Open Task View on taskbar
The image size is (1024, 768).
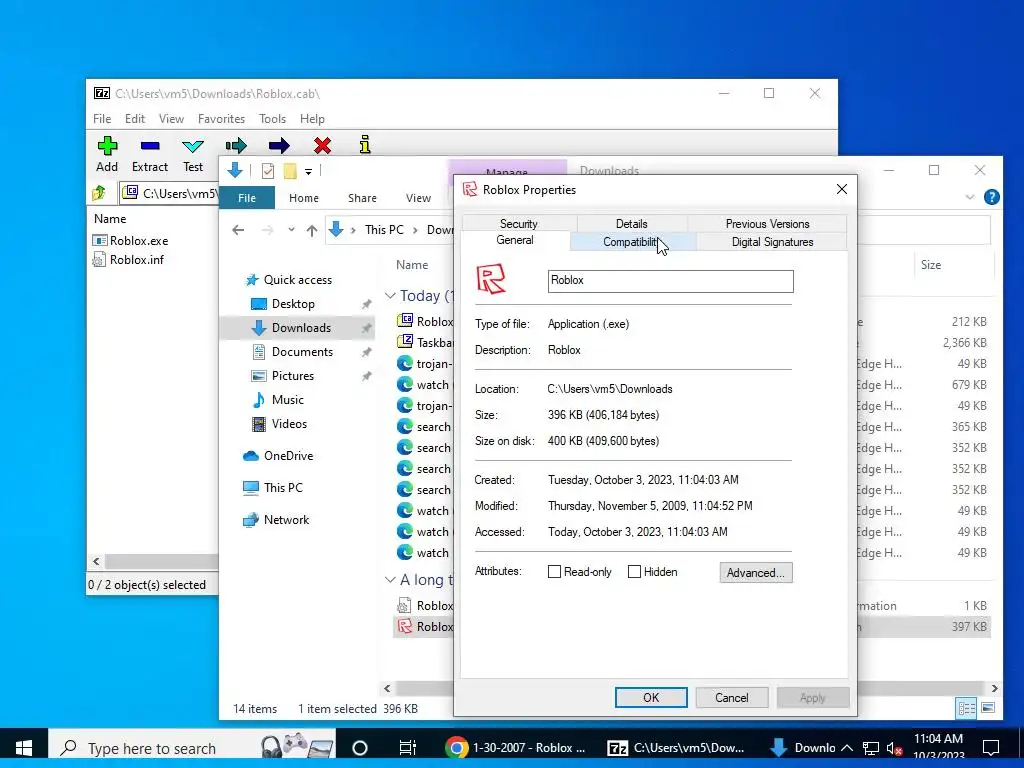[408, 748]
